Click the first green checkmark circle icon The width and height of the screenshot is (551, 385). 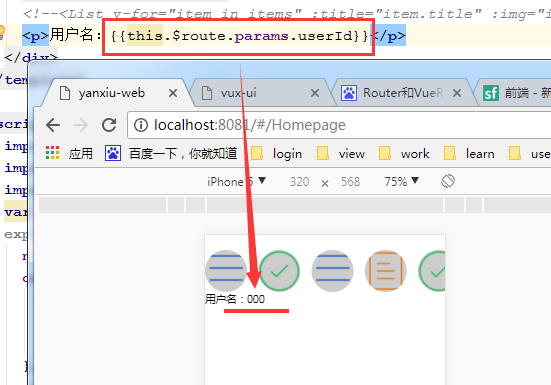(279, 271)
